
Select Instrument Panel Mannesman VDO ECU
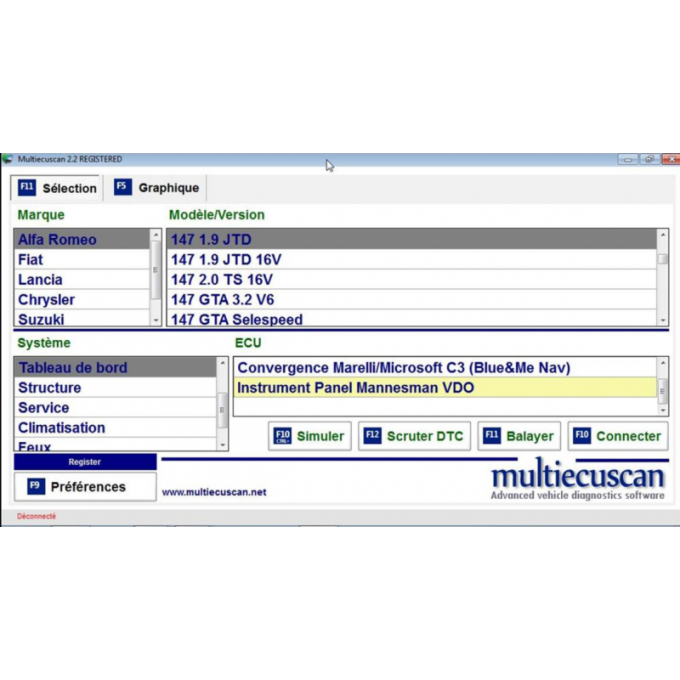coord(445,387)
